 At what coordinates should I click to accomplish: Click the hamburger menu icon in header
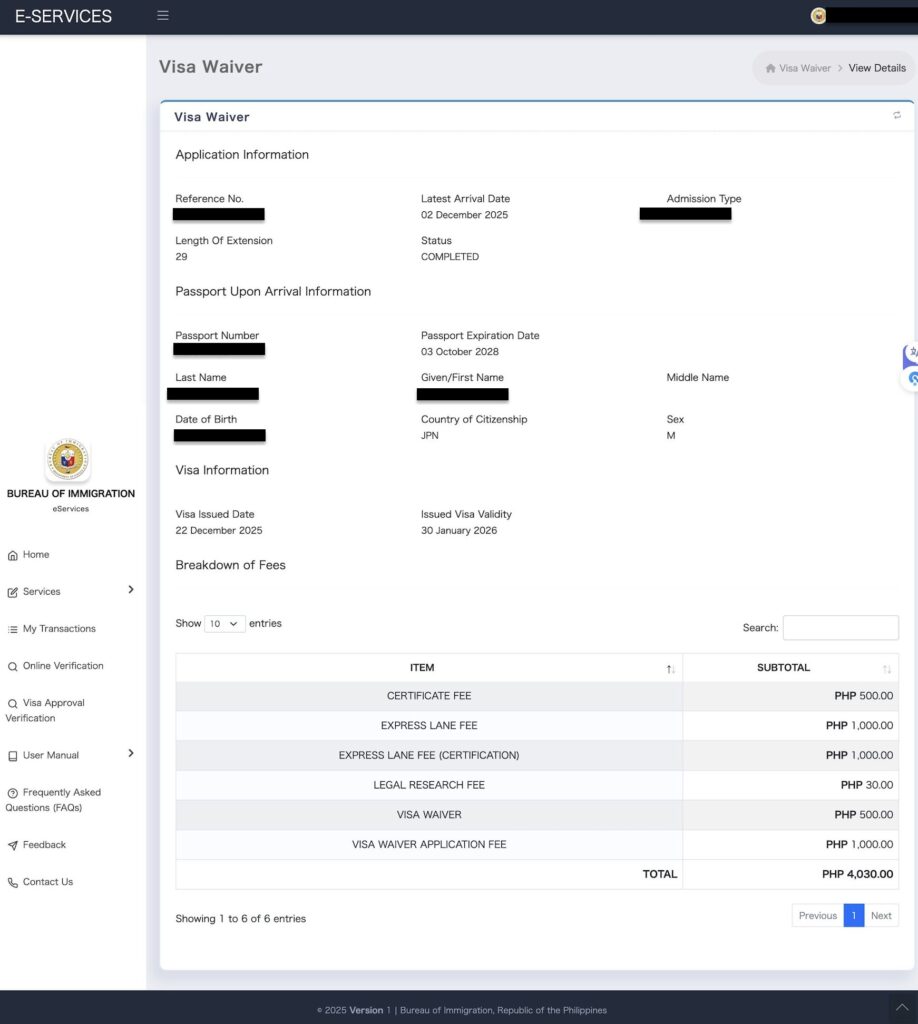(163, 16)
